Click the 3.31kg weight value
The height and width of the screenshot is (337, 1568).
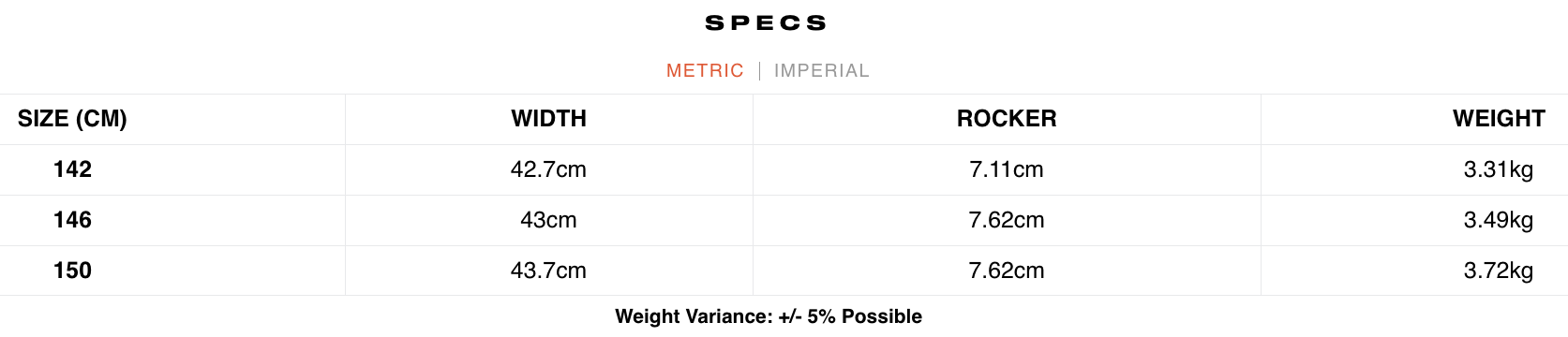tap(1499, 169)
